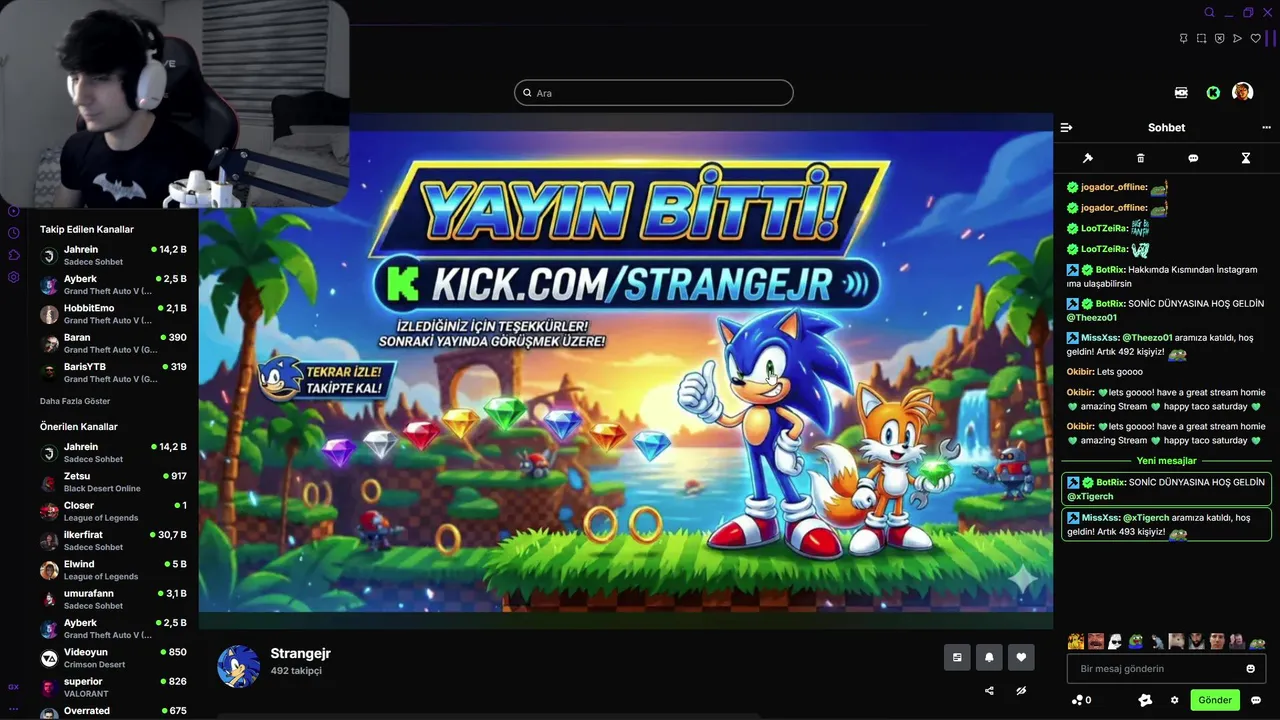Click Okibir's username on the "Lets goooo" message
1280x720 pixels.
tap(1081, 372)
